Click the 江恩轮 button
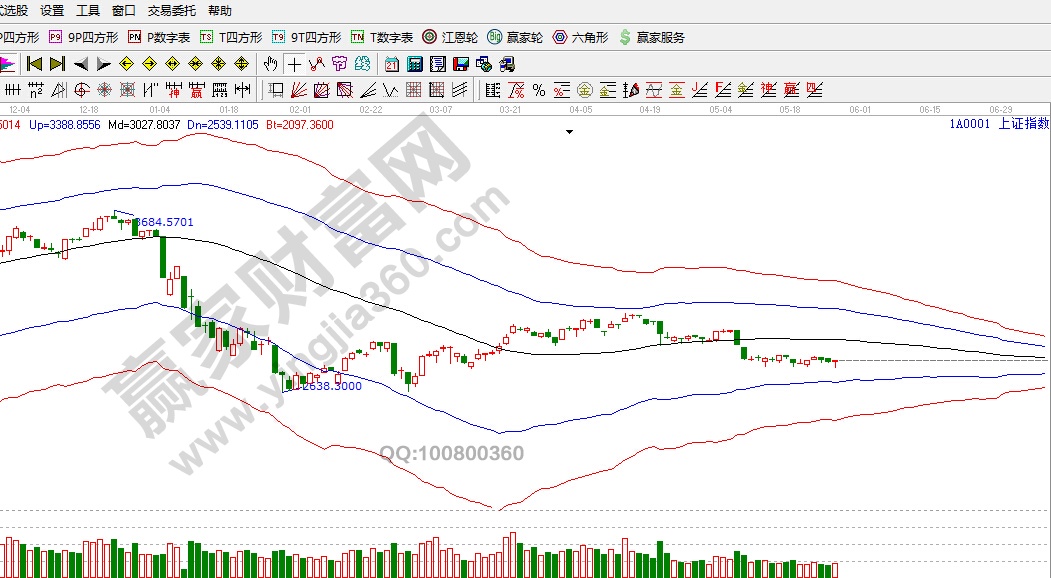 tap(451, 37)
